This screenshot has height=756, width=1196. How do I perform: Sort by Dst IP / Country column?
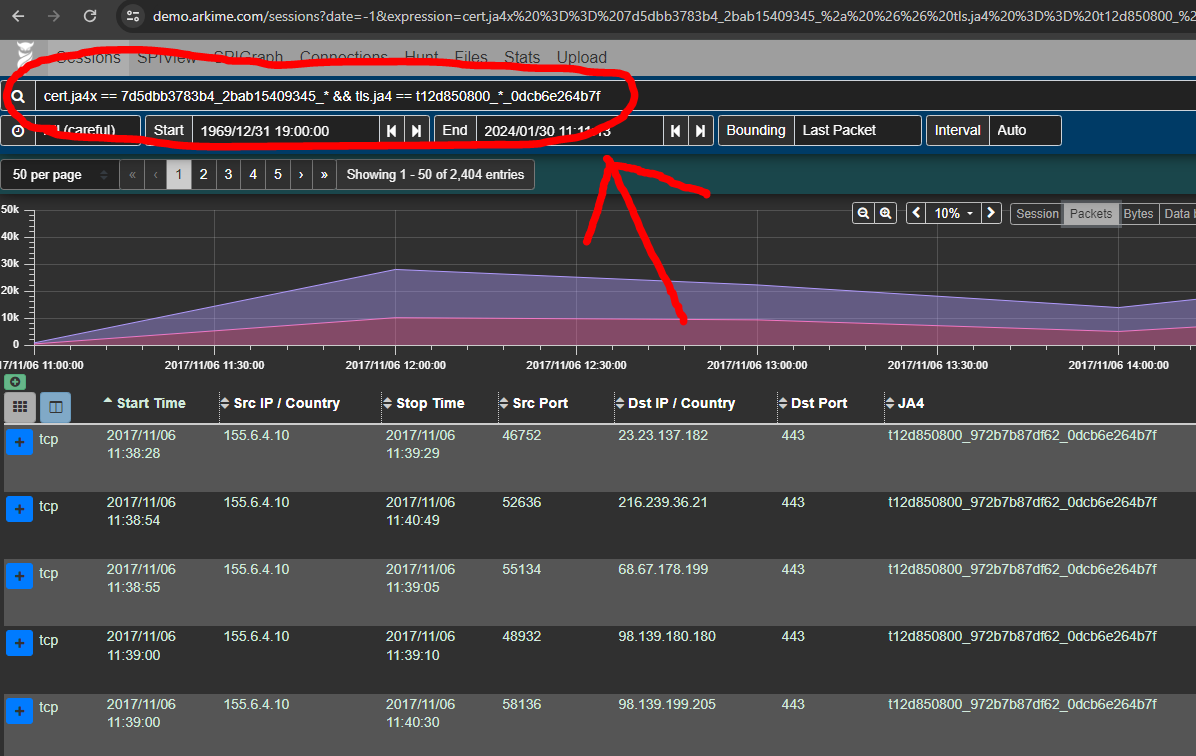(x=676, y=403)
